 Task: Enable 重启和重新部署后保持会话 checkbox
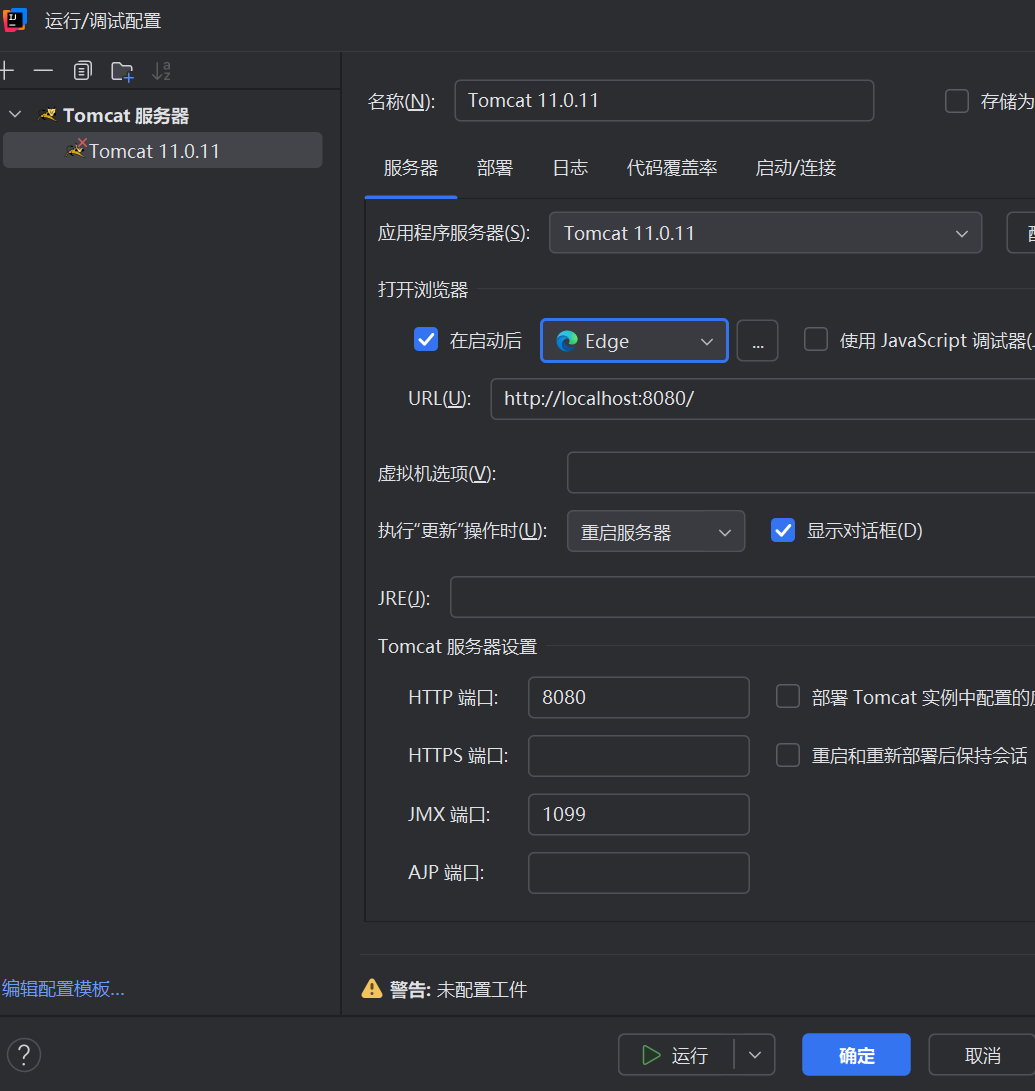tap(788, 755)
